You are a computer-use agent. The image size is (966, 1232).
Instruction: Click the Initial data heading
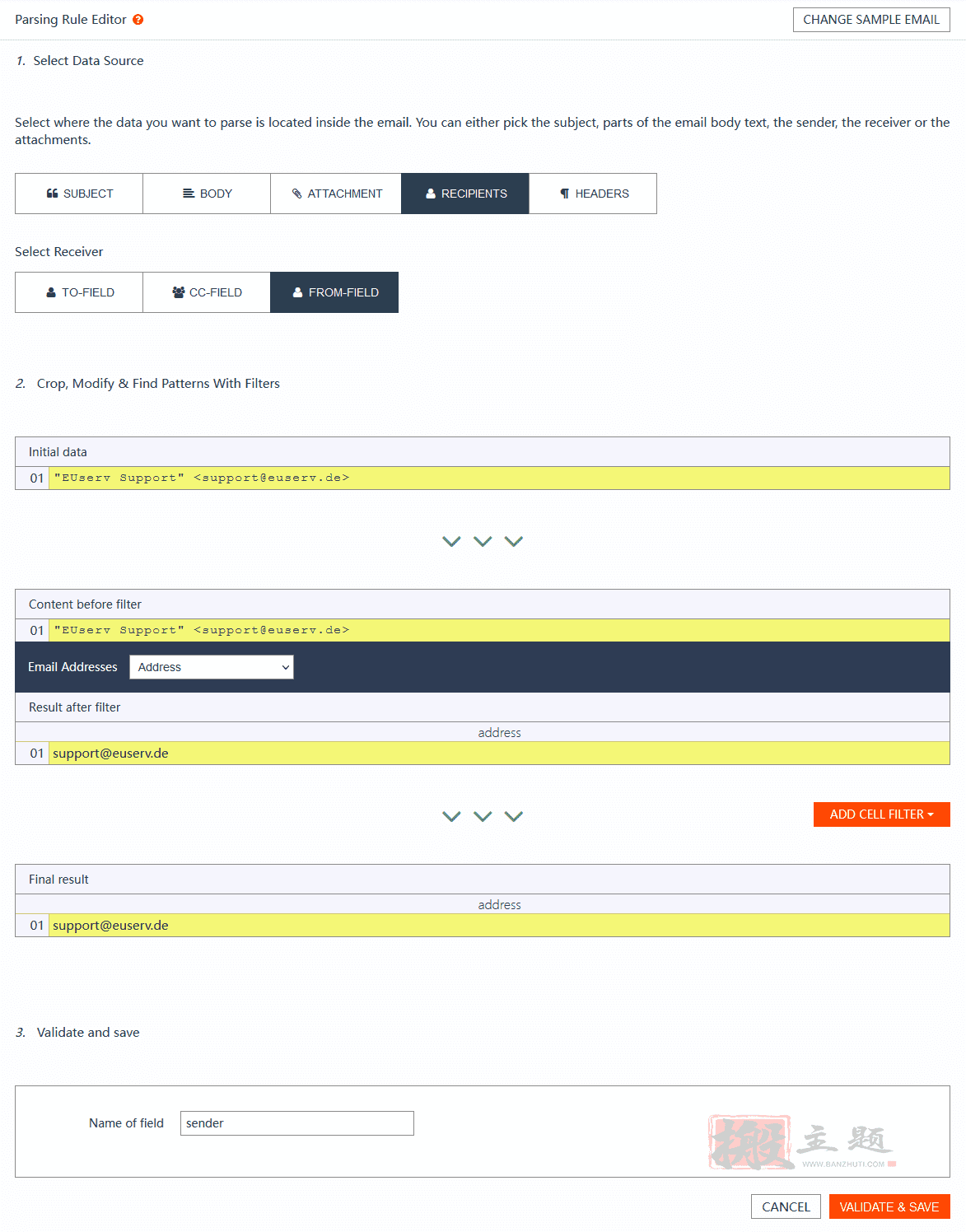pyautogui.click(x=58, y=452)
